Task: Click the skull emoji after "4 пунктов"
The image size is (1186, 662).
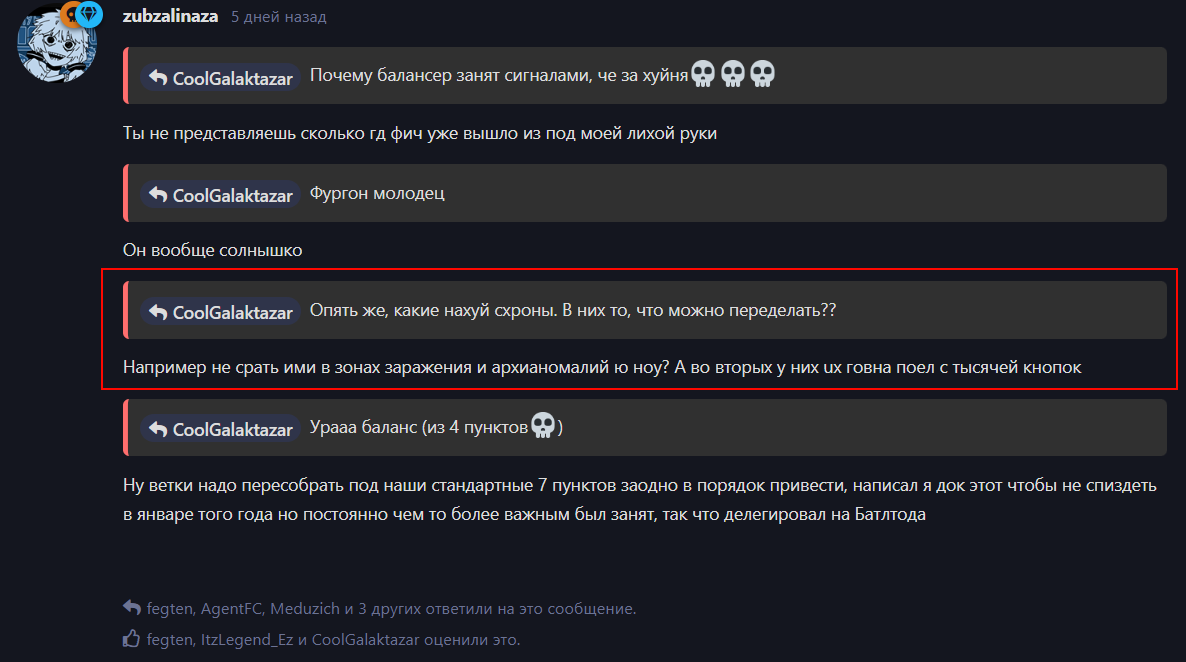Action: (x=543, y=426)
